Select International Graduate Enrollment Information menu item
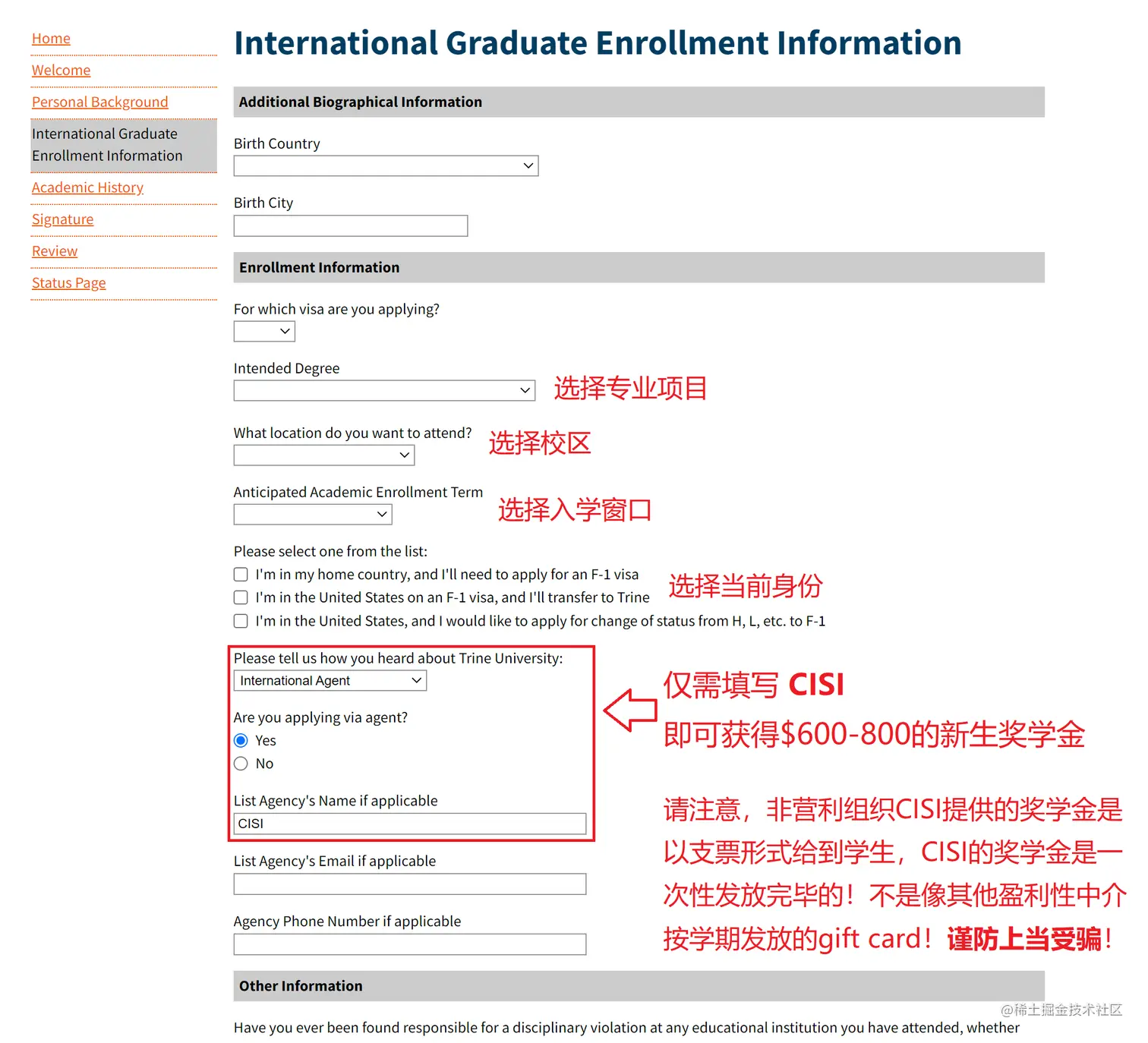Viewport: 1148px width, 1043px height. click(x=124, y=145)
